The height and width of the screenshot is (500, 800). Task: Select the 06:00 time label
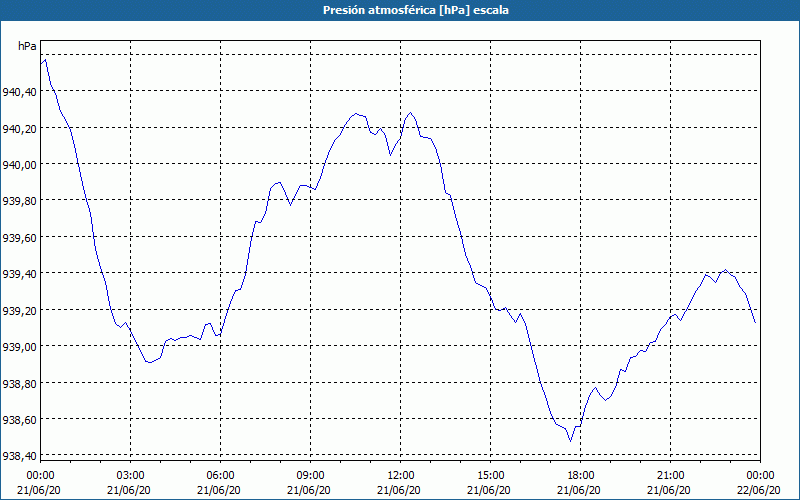220,476
